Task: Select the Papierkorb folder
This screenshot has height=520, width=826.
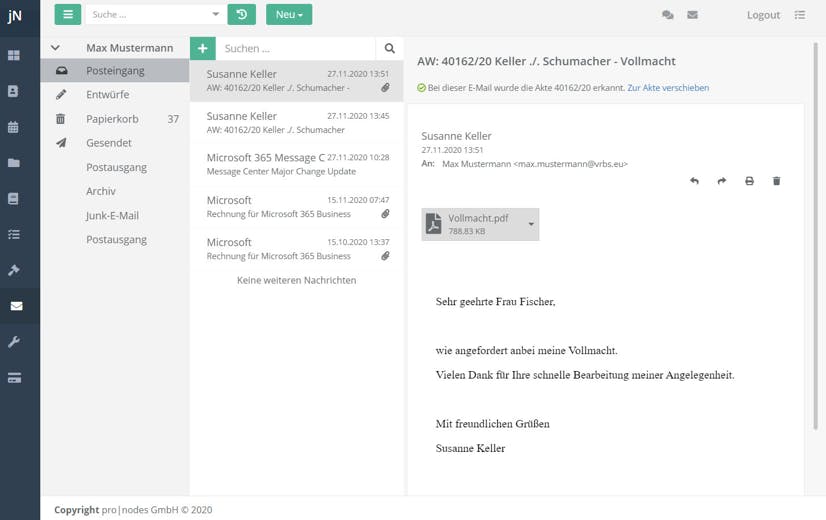Action: click(112, 119)
